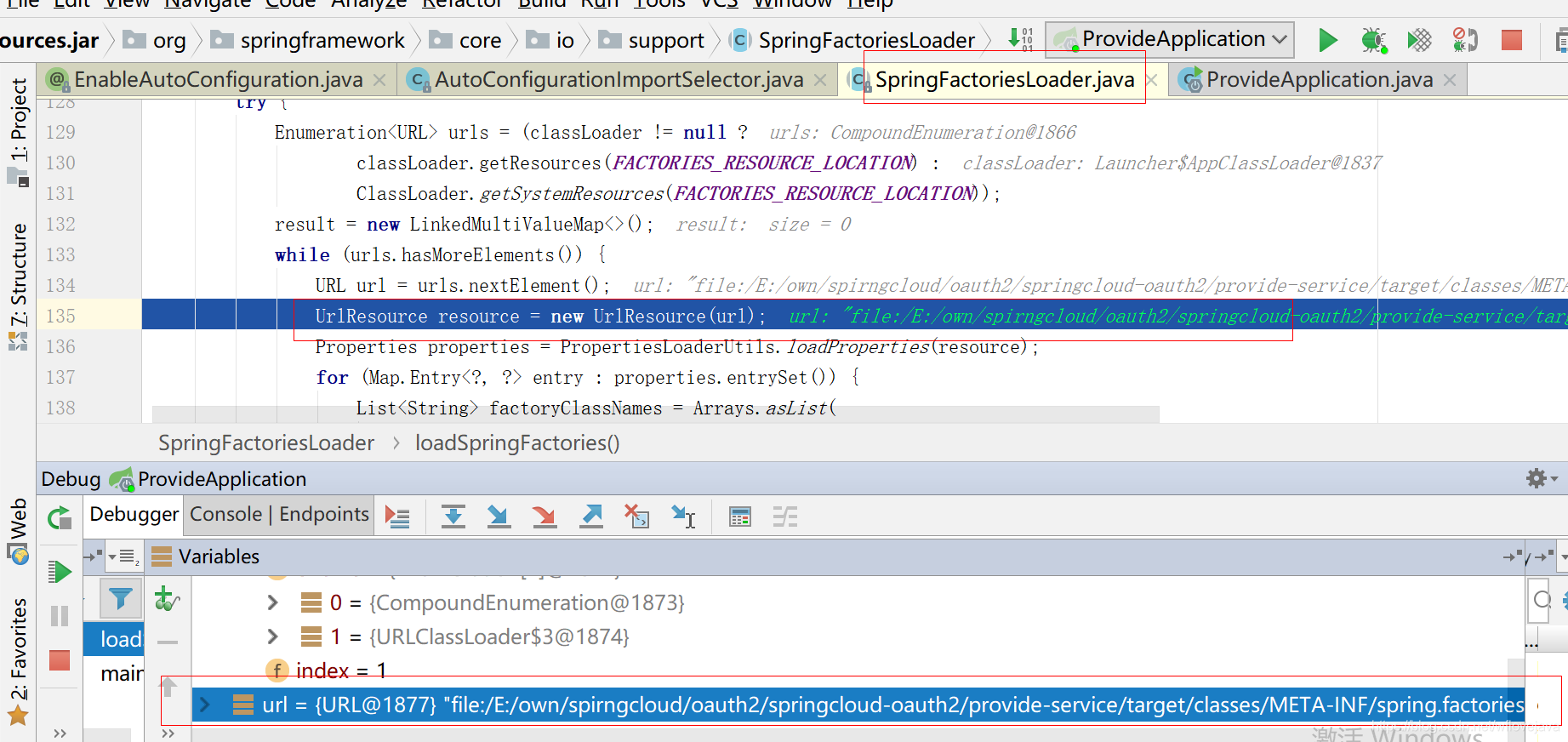This screenshot has width=1568, height=742.
Task: Add a new watch with the plus-glasses icon
Action: tap(167, 599)
